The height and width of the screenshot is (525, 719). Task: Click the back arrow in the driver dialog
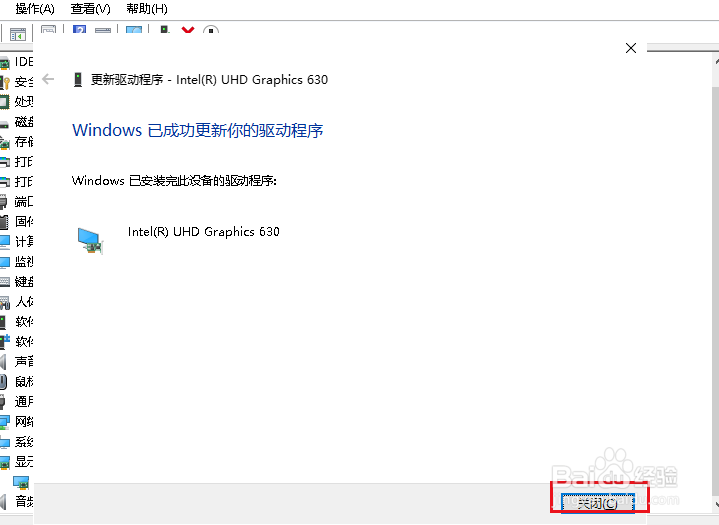click(48, 79)
